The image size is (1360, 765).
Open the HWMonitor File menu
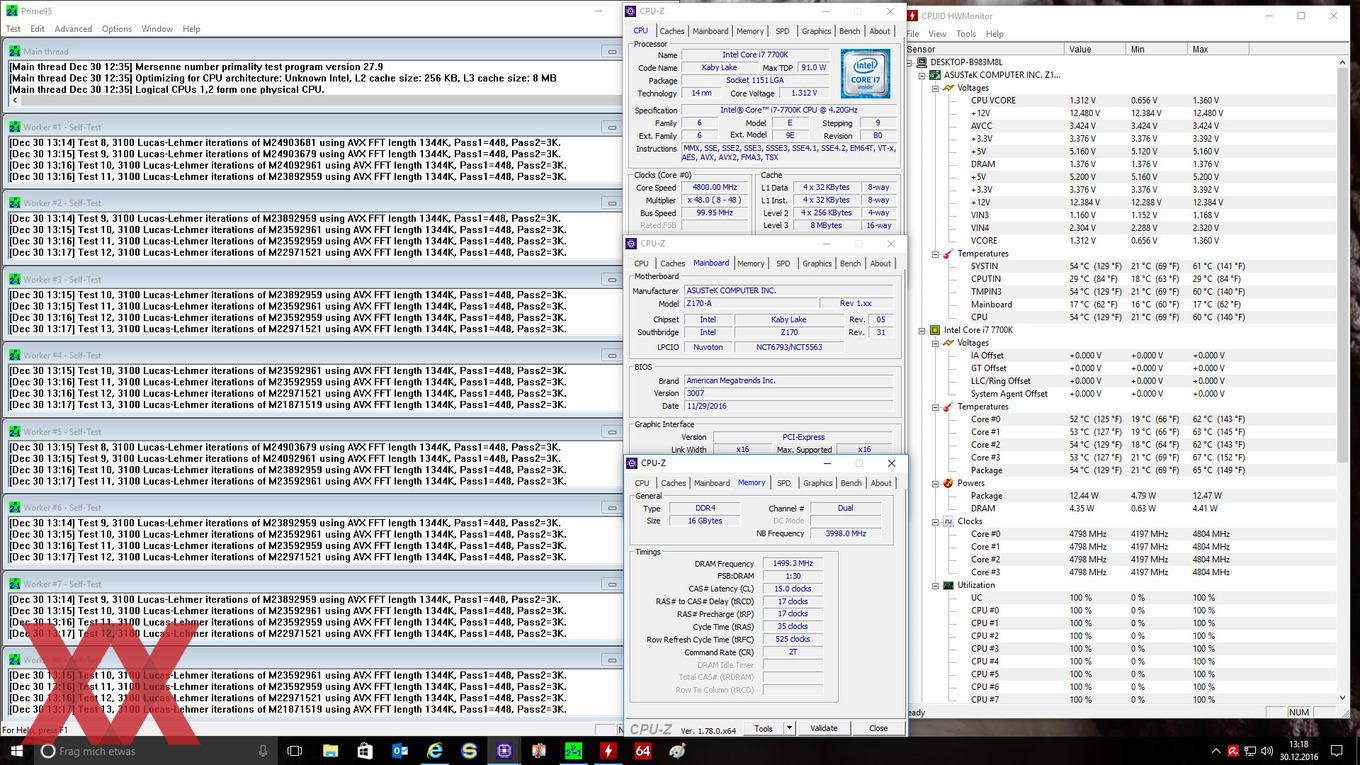[x=913, y=34]
